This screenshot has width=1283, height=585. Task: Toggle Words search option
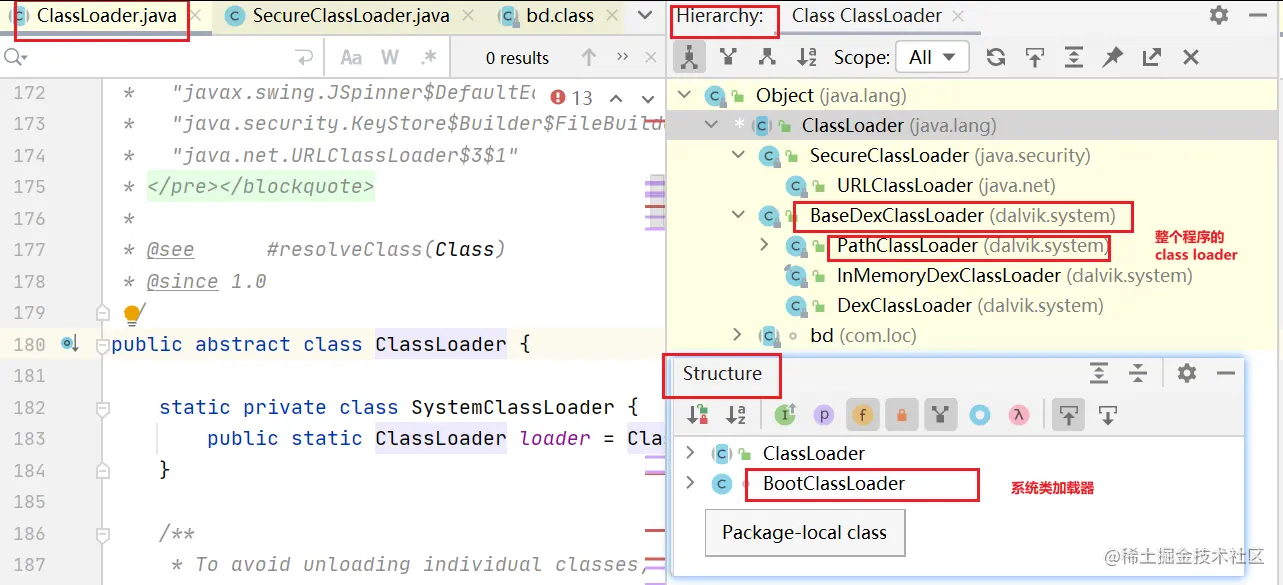click(390, 57)
